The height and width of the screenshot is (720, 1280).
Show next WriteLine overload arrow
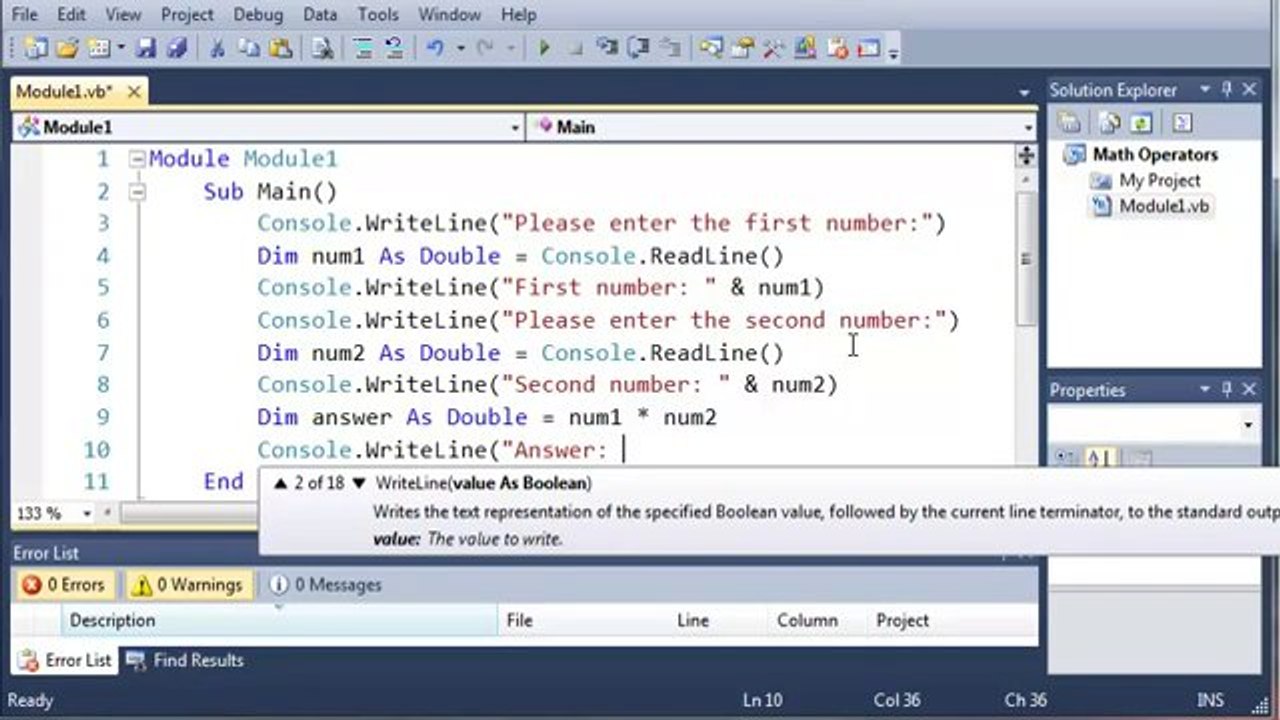(x=359, y=483)
